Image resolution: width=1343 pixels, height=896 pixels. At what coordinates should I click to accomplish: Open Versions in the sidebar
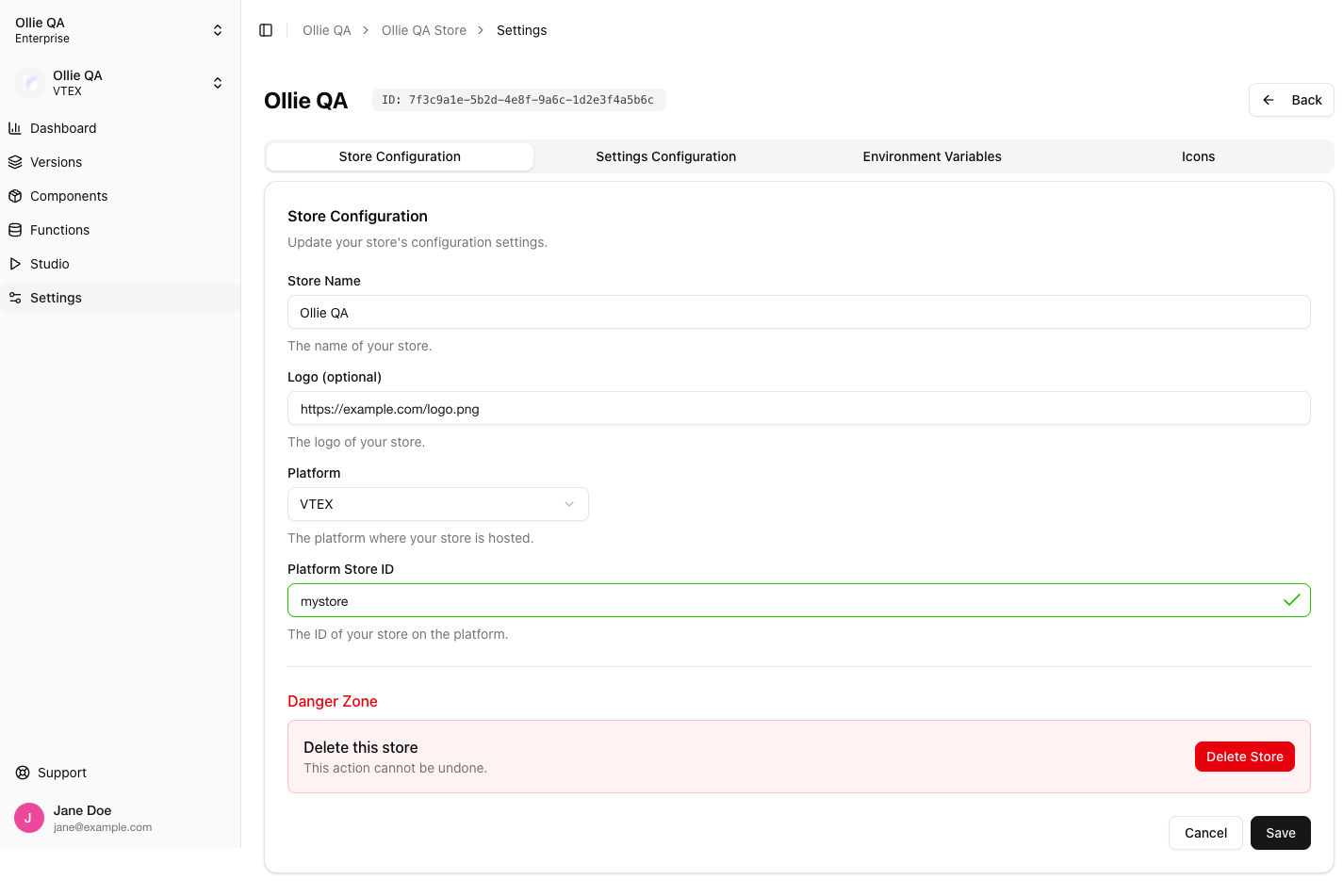(x=121, y=162)
